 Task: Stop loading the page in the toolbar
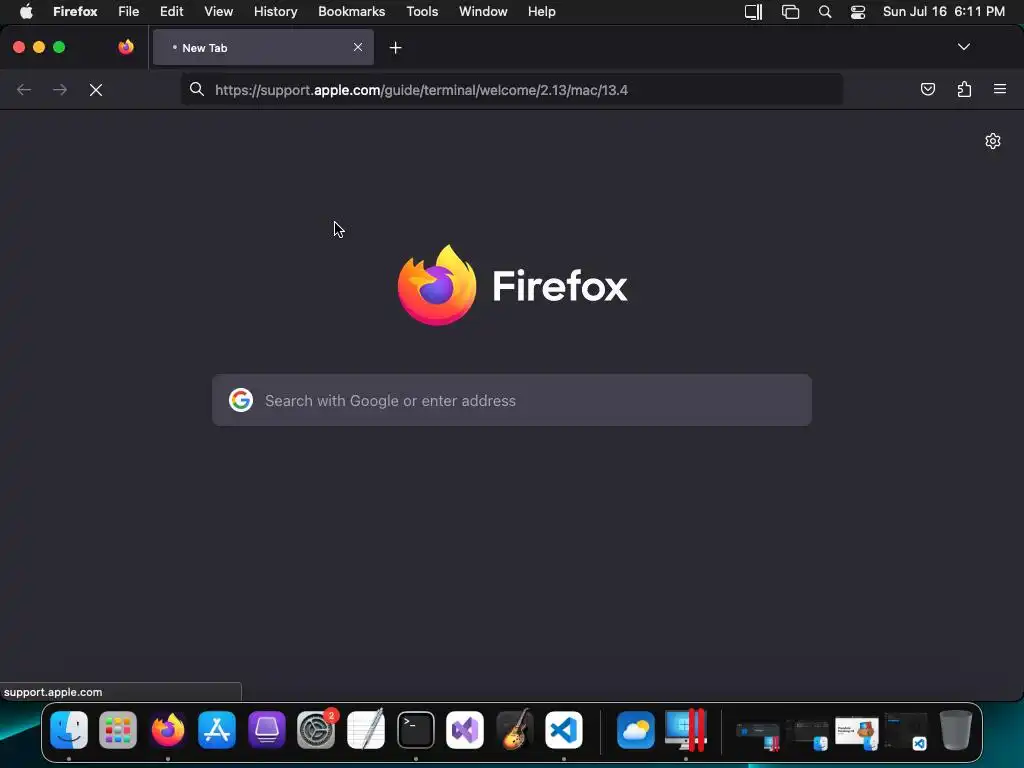tap(96, 90)
